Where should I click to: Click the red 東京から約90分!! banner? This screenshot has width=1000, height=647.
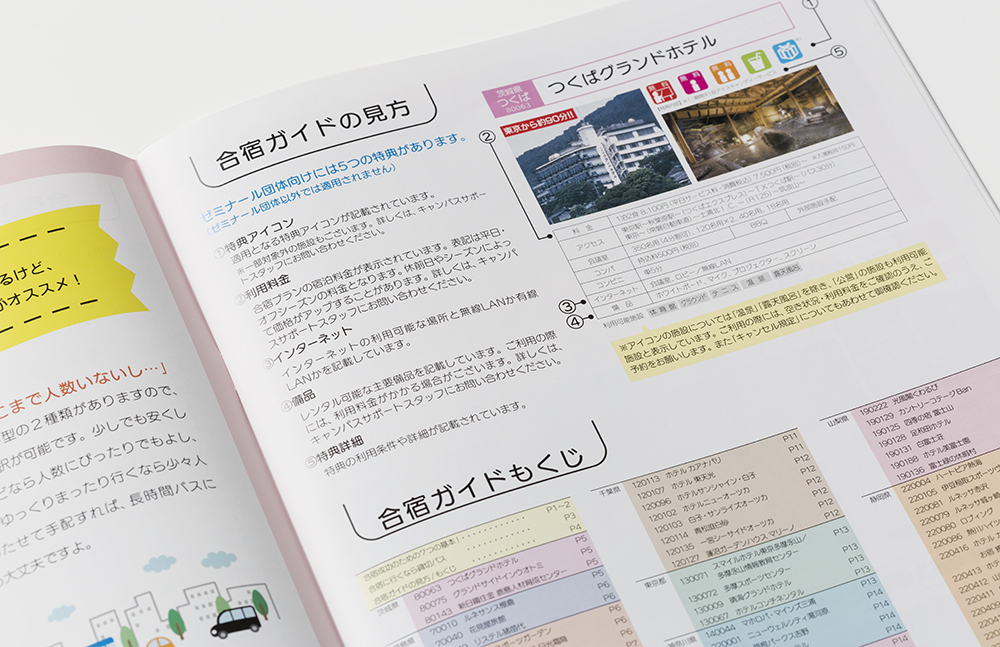pos(540,123)
